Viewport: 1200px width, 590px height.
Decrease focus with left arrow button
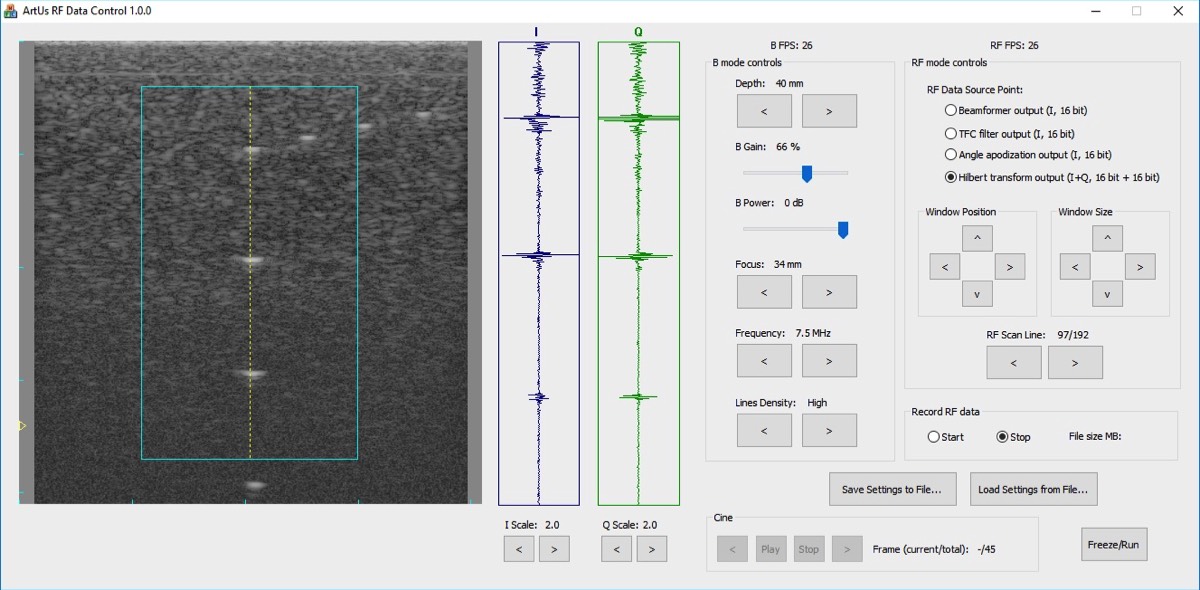click(764, 292)
